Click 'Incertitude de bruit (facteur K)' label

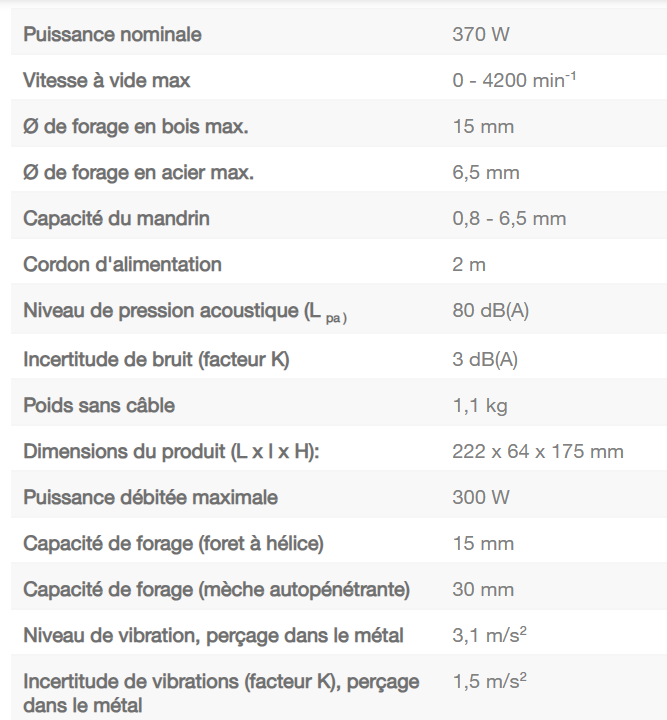(x=156, y=358)
